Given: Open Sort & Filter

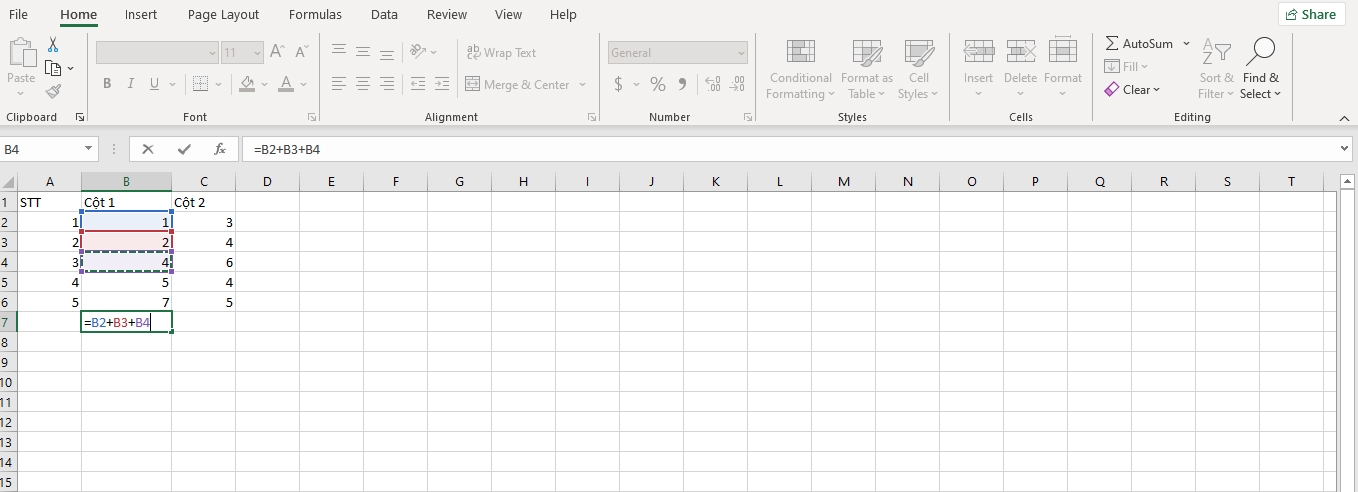Looking at the screenshot, I should point(1216,69).
